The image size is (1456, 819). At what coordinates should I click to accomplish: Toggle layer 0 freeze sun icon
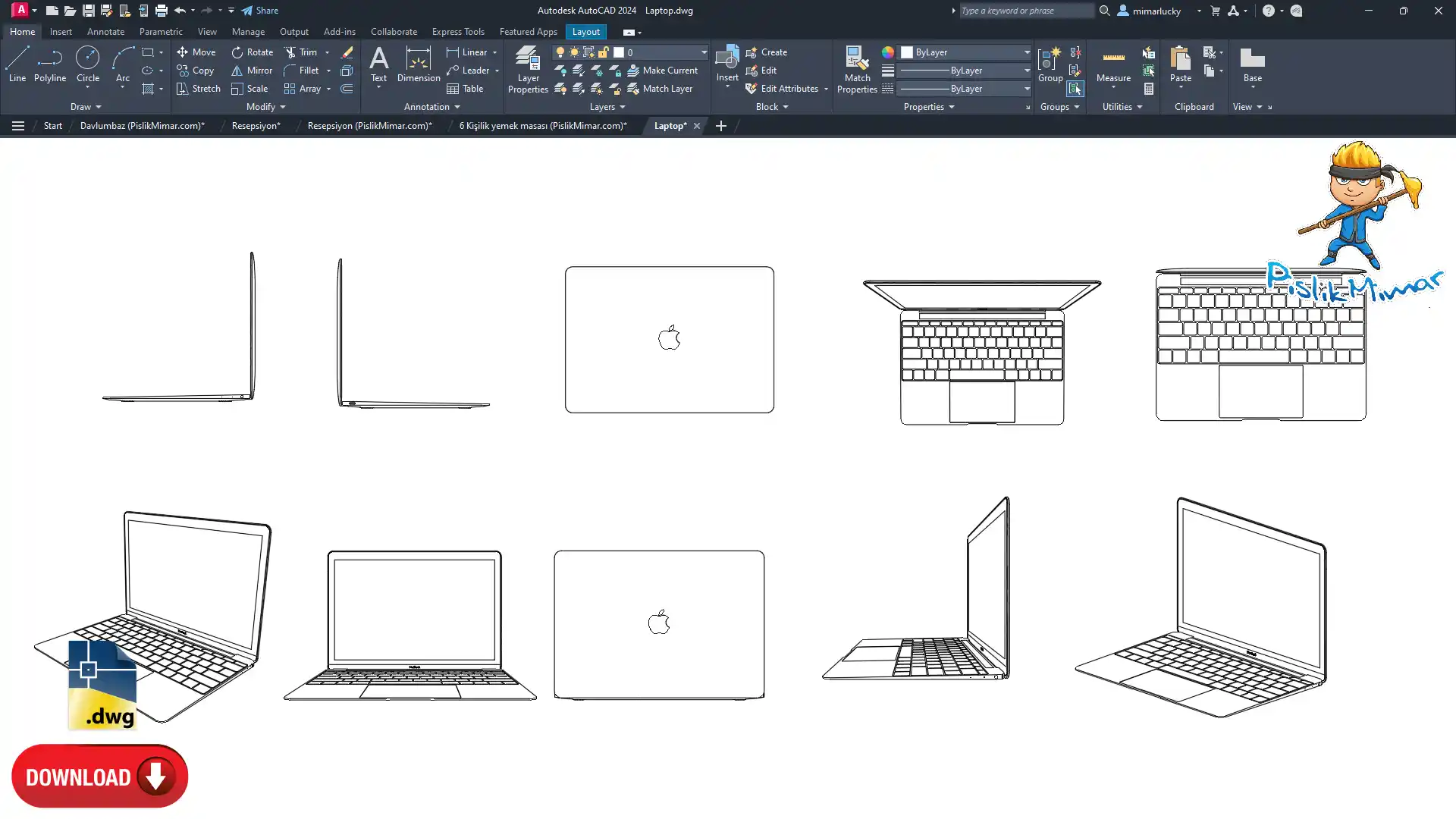point(574,52)
